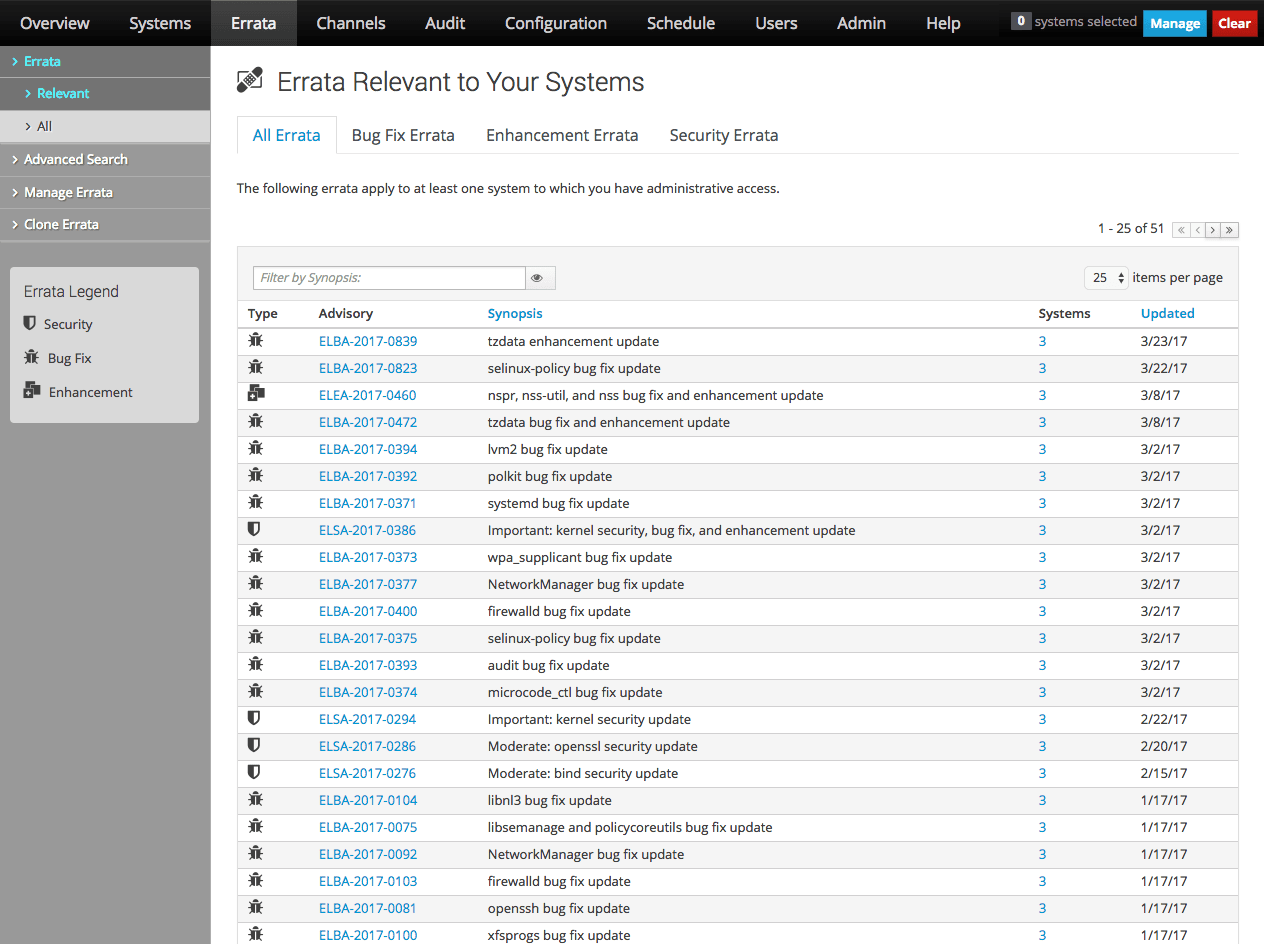This screenshot has height=944, width=1264.
Task: Click bug icon in ELBA-2017-0373 row
Action: tap(256, 557)
